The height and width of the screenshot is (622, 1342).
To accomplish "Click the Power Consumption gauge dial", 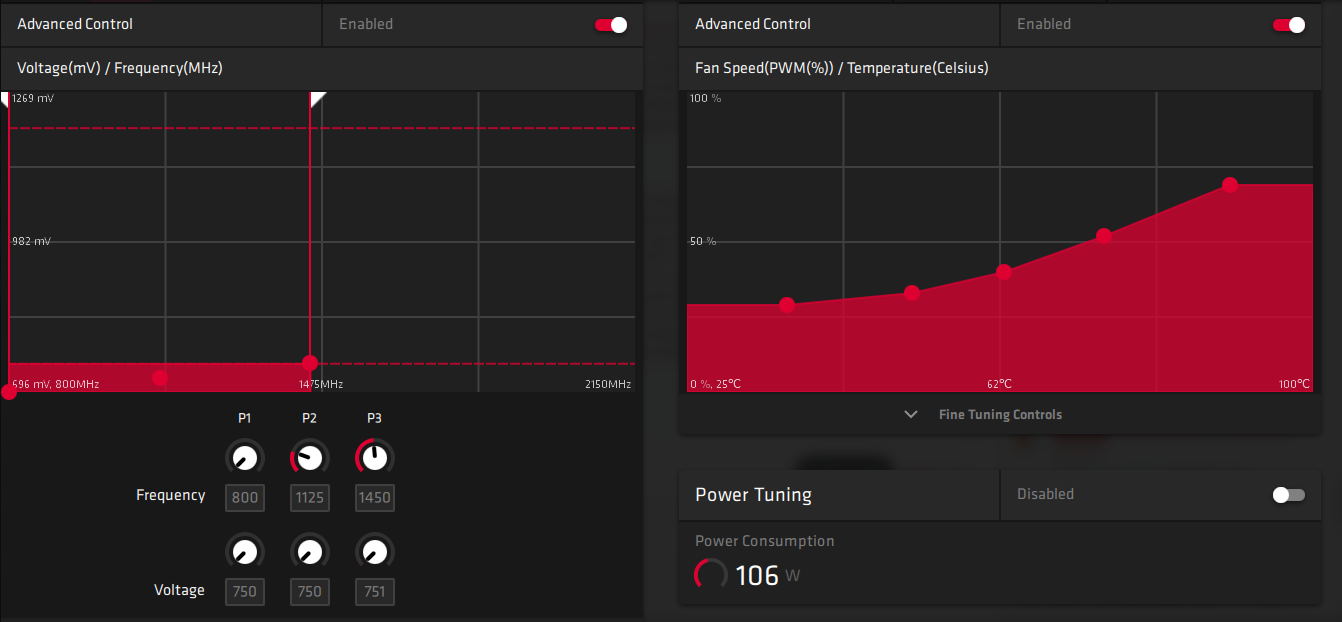I will [710, 574].
